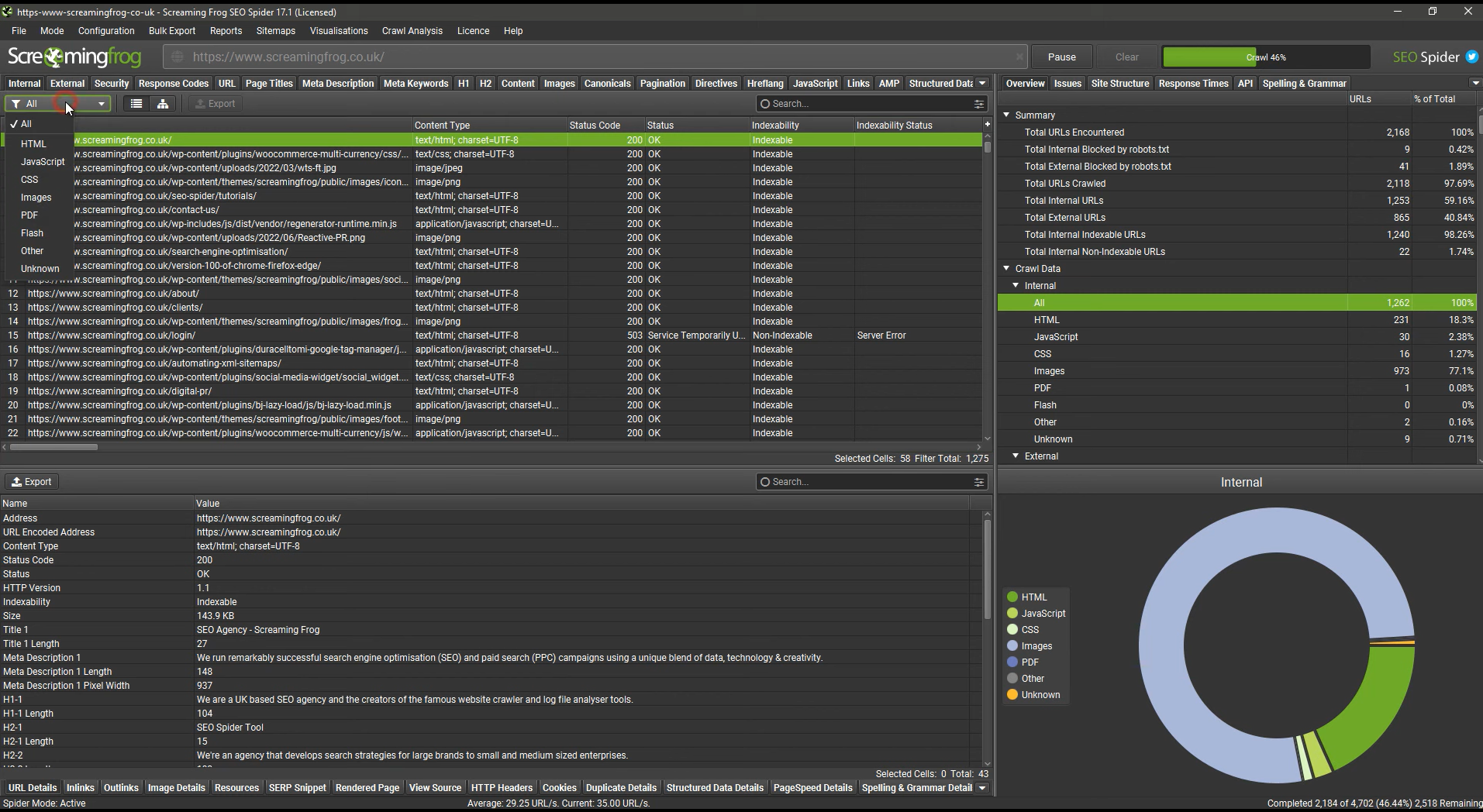
Task: Open lower search filter options icon
Action: tap(979, 482)
